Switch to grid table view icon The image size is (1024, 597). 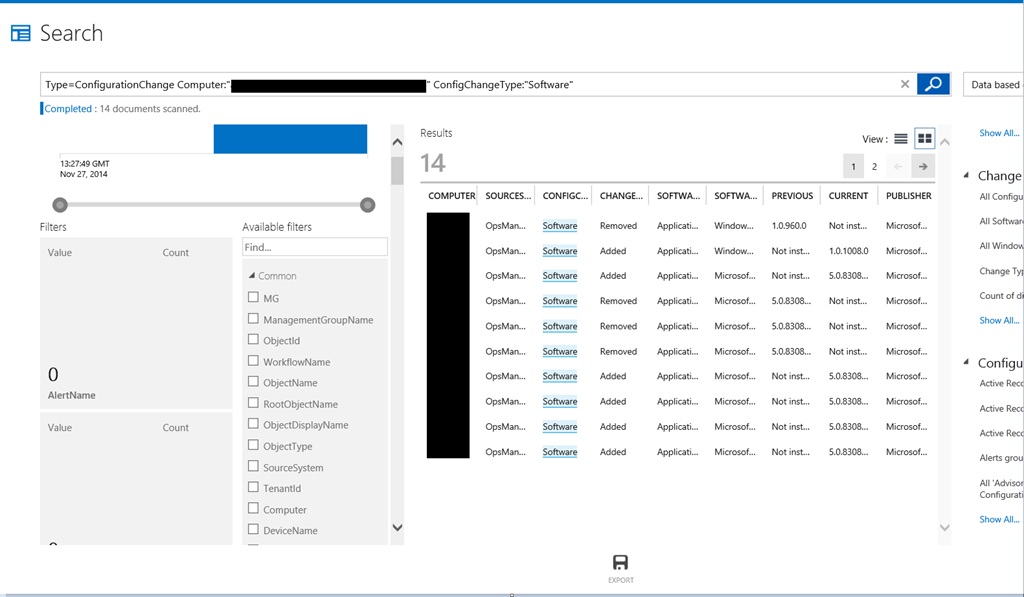924,139
